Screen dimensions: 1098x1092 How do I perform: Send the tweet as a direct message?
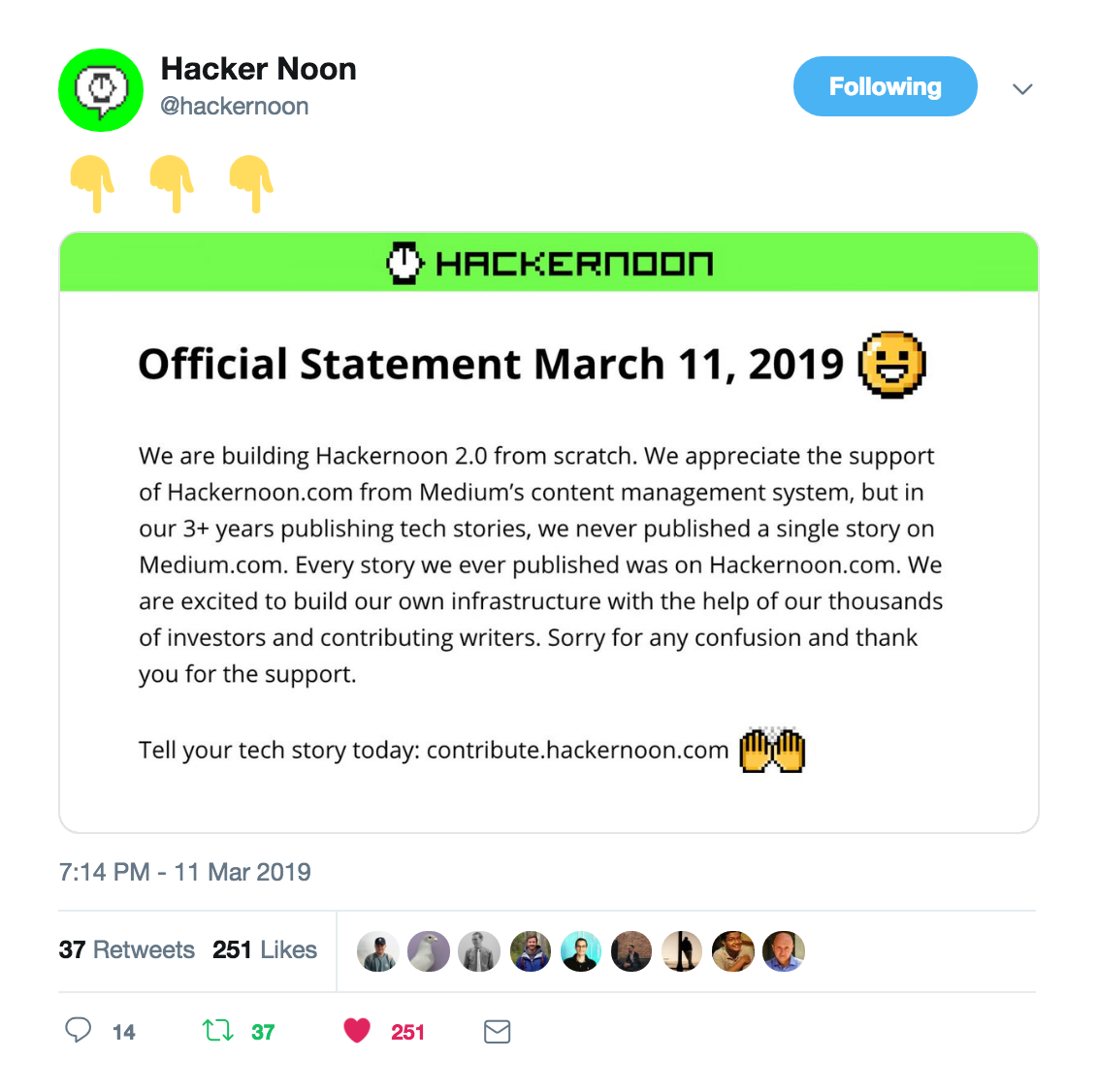(x=497, y=1031)
